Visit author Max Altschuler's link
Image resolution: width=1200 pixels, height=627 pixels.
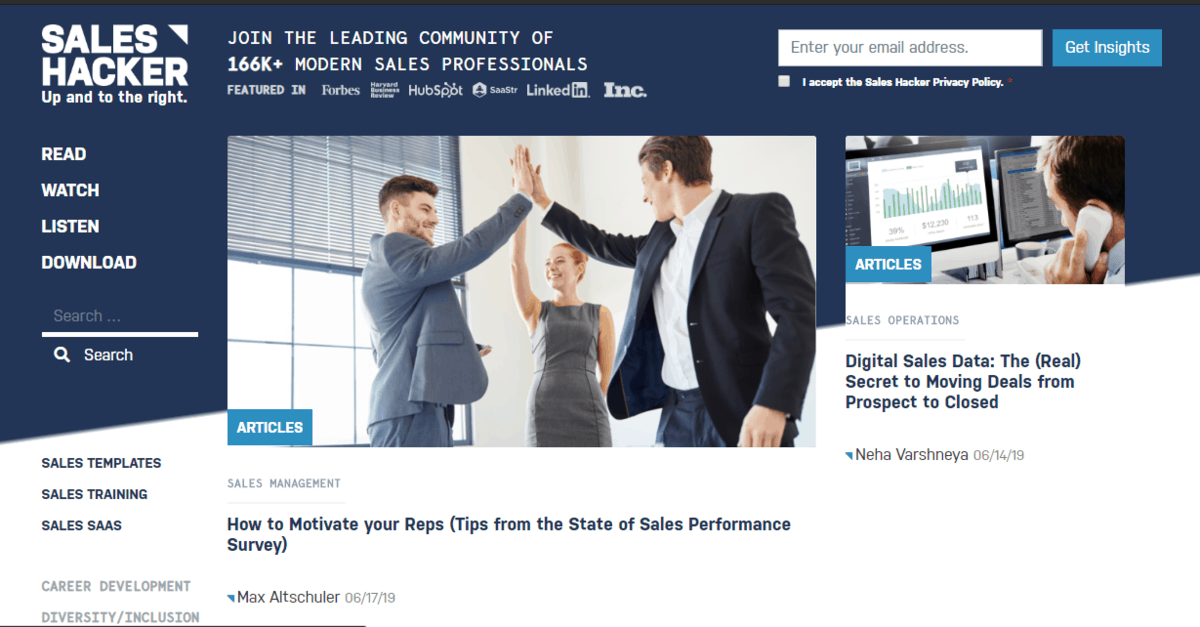[288, 598]
